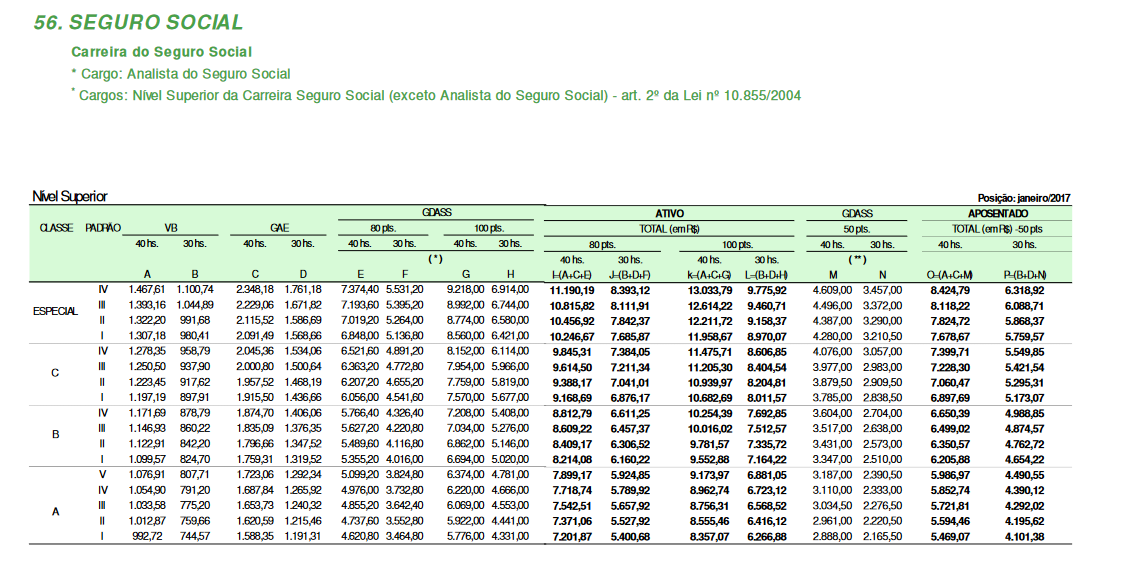Click the cell value 992,72
This screenshot has height=583, width=1123.
tap(146, 537)
